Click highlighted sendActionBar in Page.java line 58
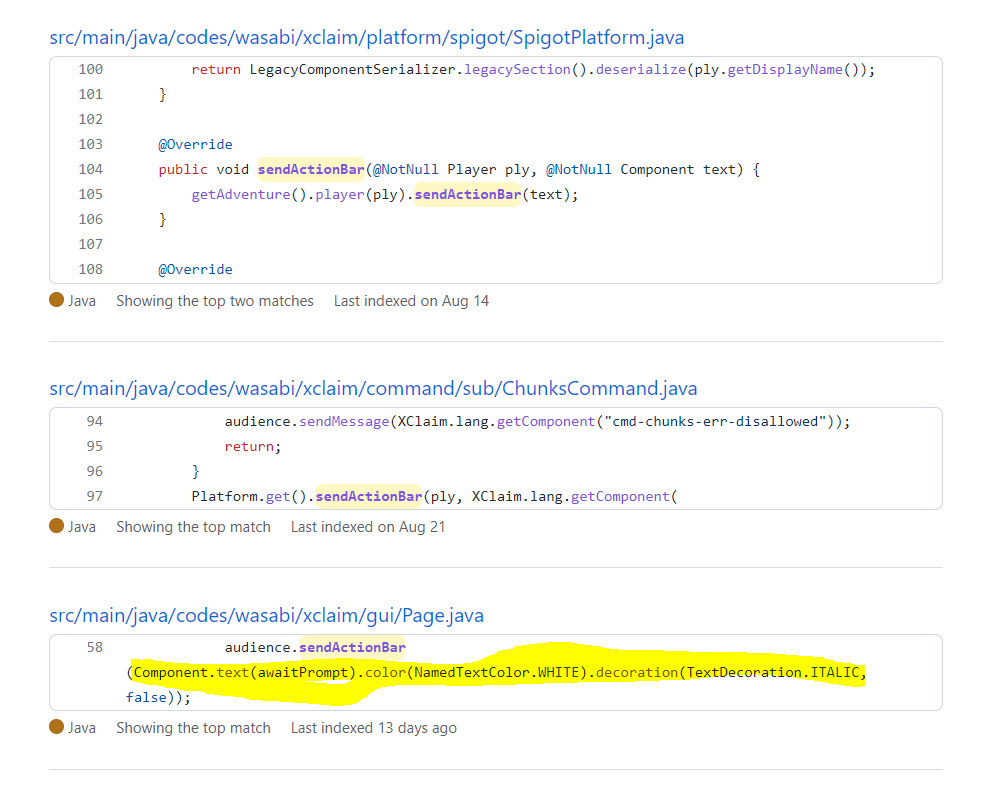Viewport: 983px width, 788px height. pos(352,648)
